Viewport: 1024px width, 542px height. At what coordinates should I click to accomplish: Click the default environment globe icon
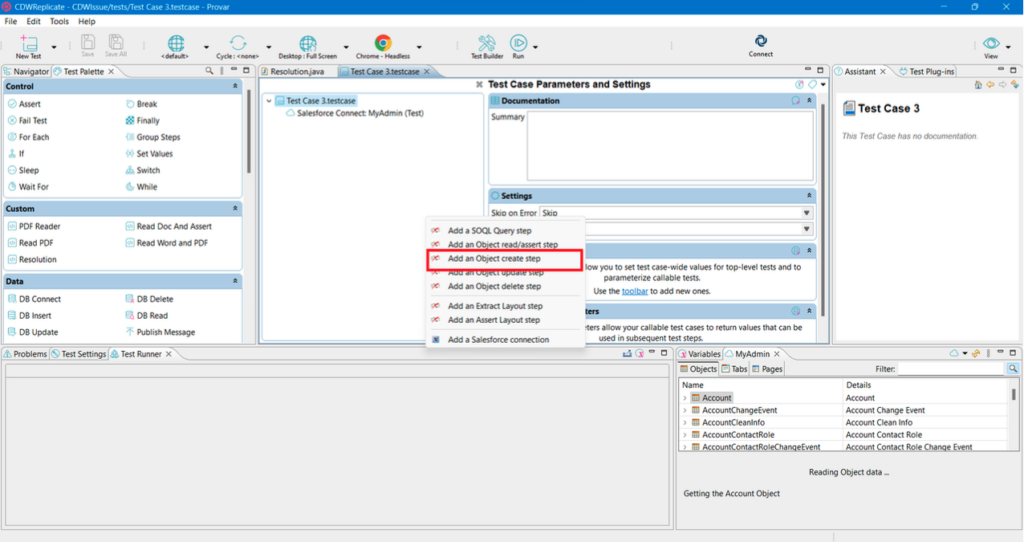(176, 43)
